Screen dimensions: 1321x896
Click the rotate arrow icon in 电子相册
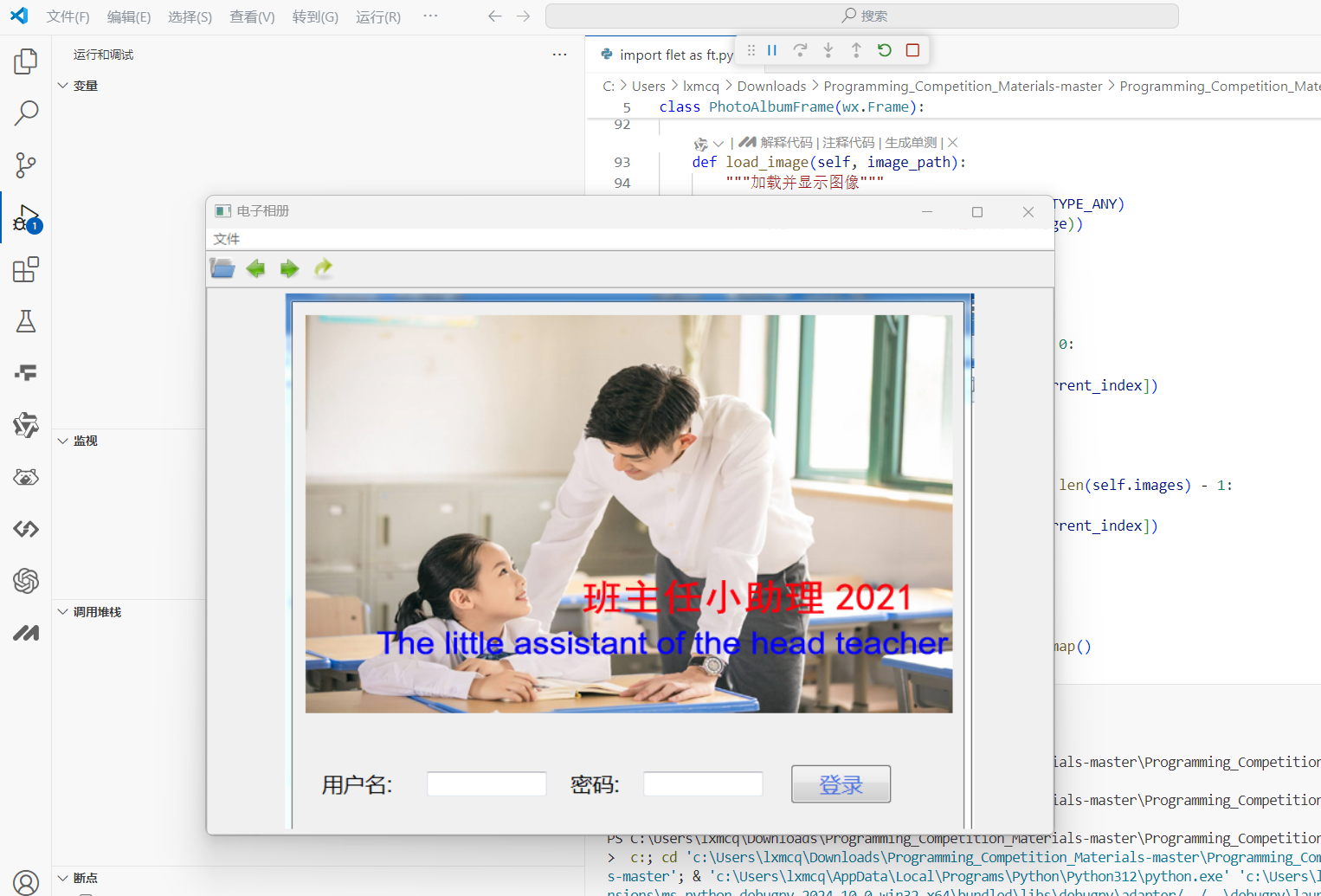coord(323,268)
